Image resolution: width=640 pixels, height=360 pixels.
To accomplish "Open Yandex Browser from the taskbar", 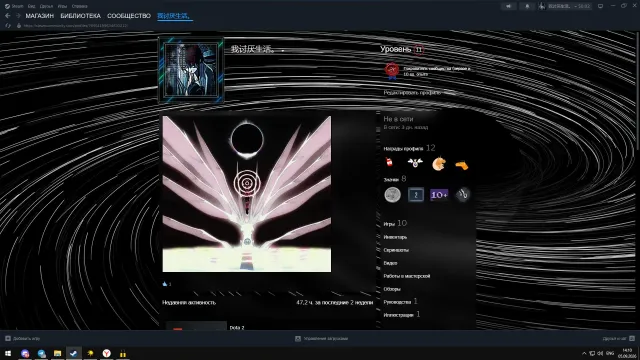I will (107, 353).
